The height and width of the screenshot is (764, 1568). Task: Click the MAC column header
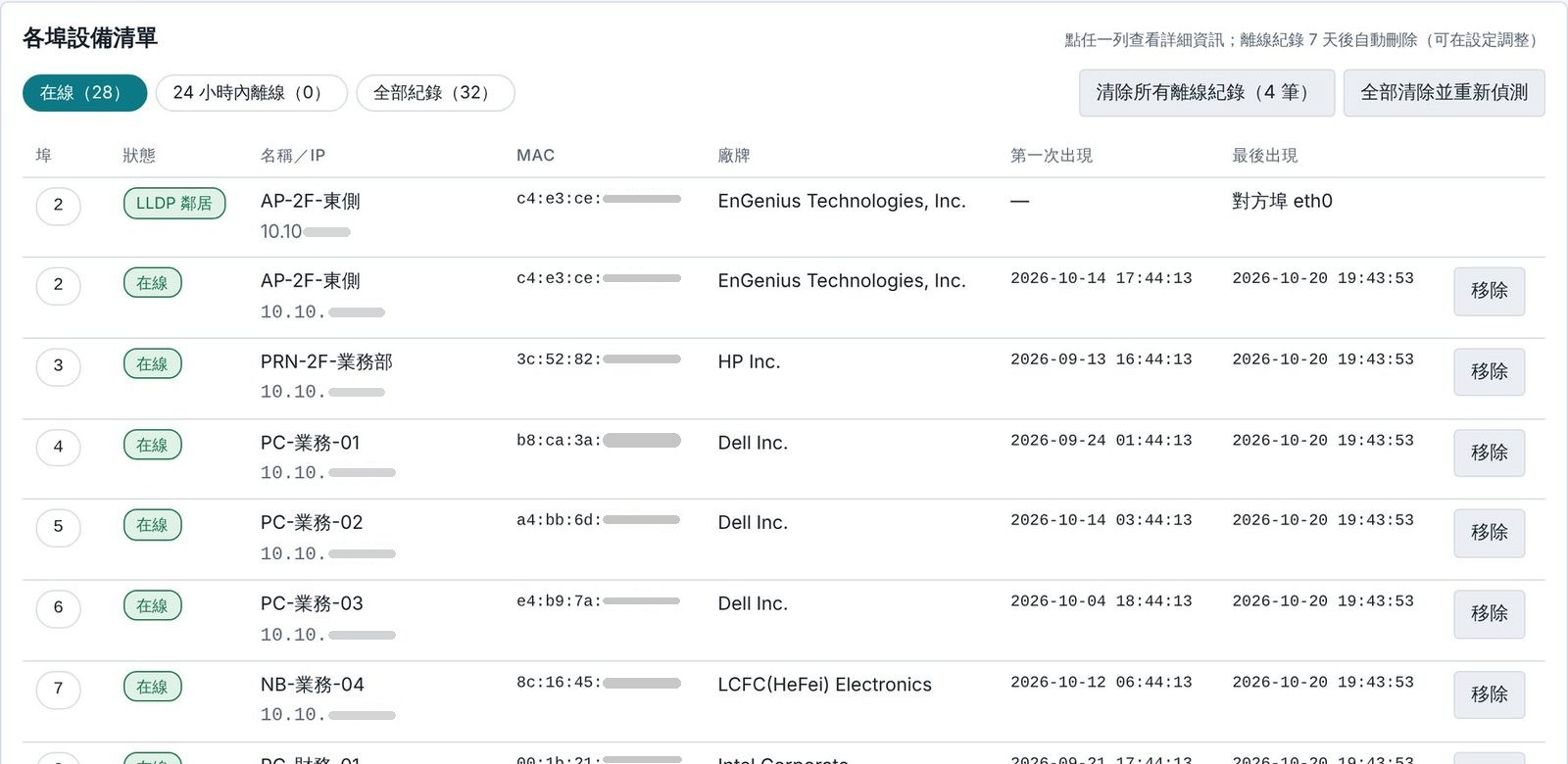[x=535, y=156]
